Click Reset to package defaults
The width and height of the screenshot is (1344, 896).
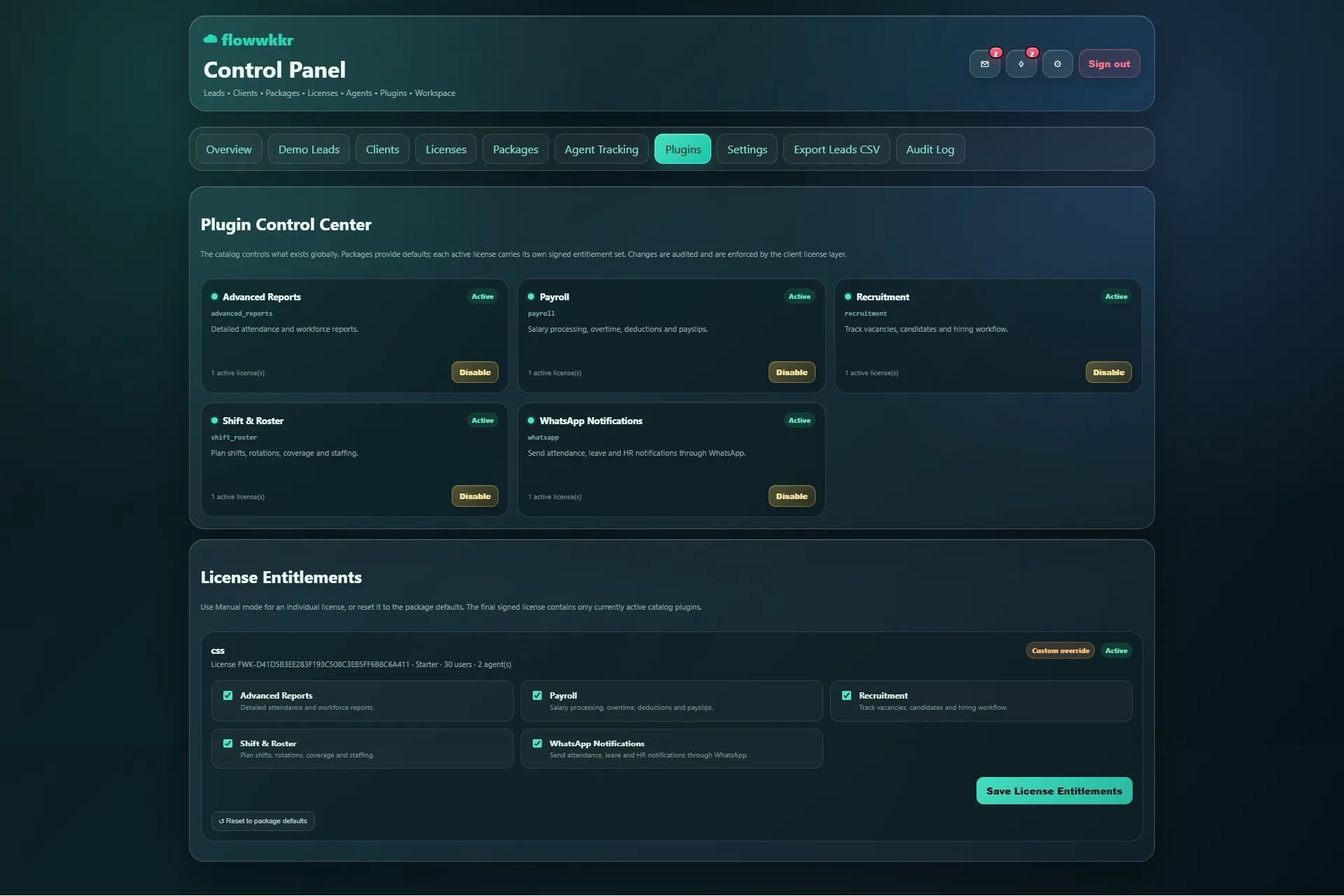(x=262, y=821)
